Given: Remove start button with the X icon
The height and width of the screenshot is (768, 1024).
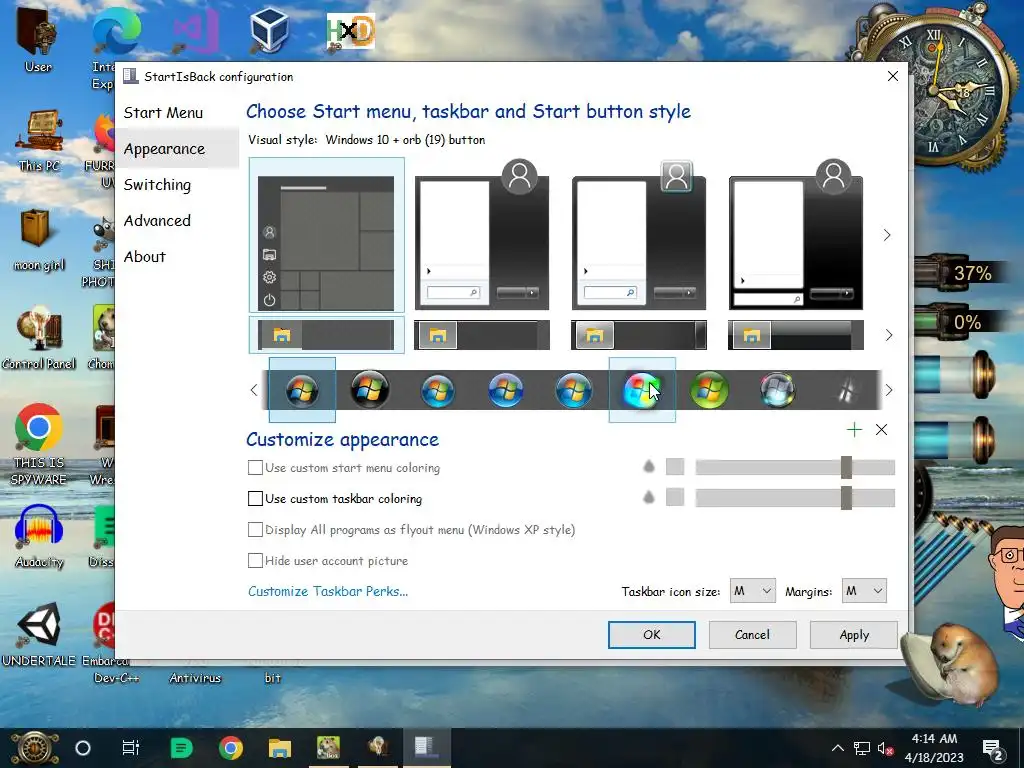Looking at the screenshot, I should pyautogui.click(x=882, y=429).
